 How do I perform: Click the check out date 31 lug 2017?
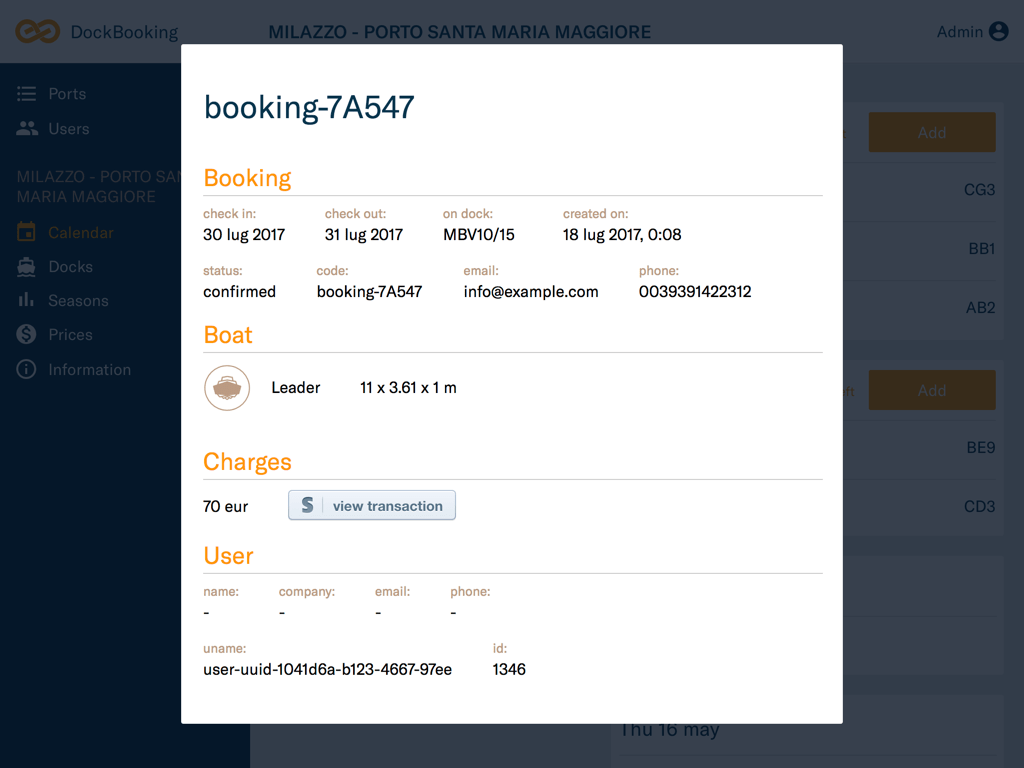(364, 234)
